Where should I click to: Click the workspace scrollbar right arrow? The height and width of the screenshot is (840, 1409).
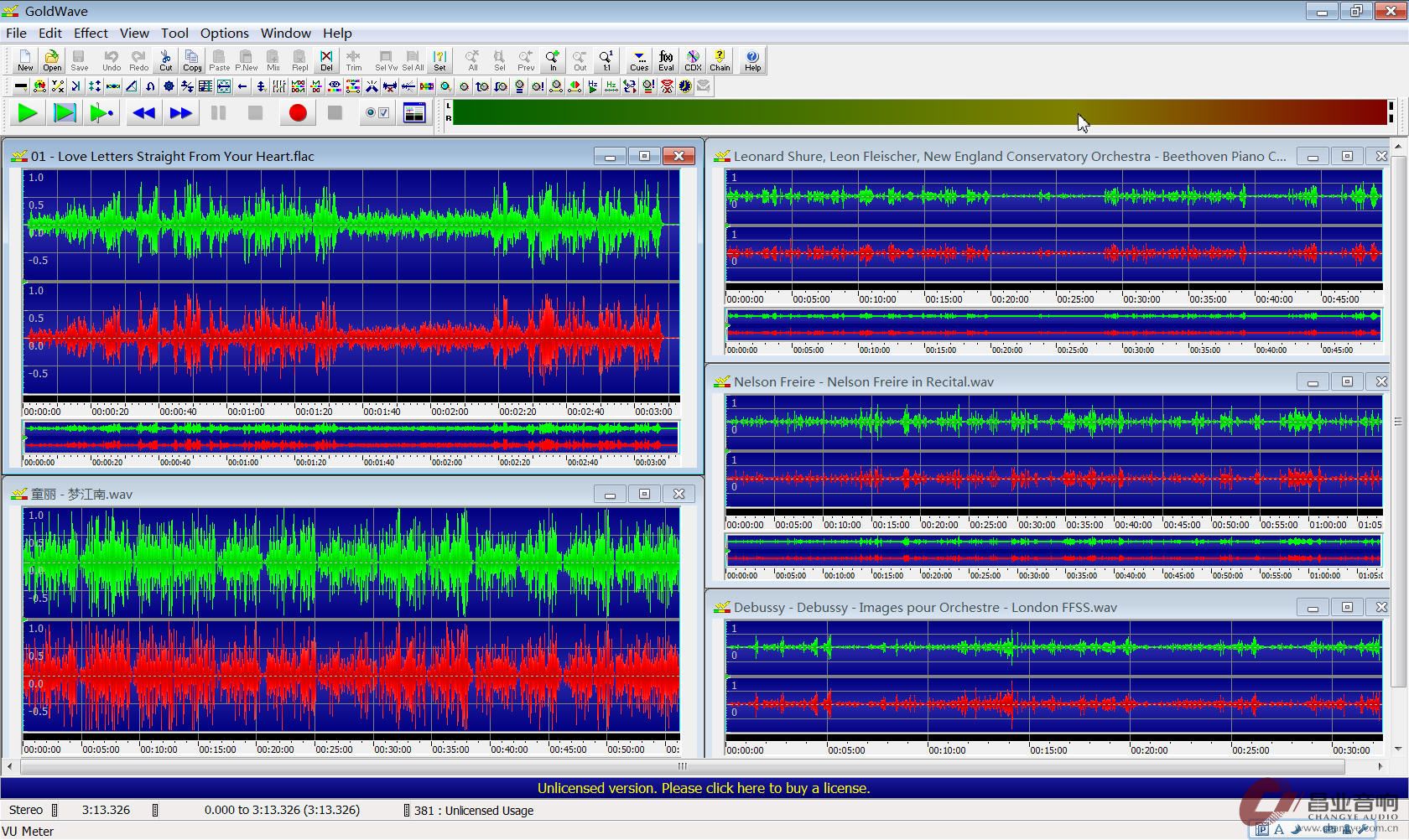1380,766
